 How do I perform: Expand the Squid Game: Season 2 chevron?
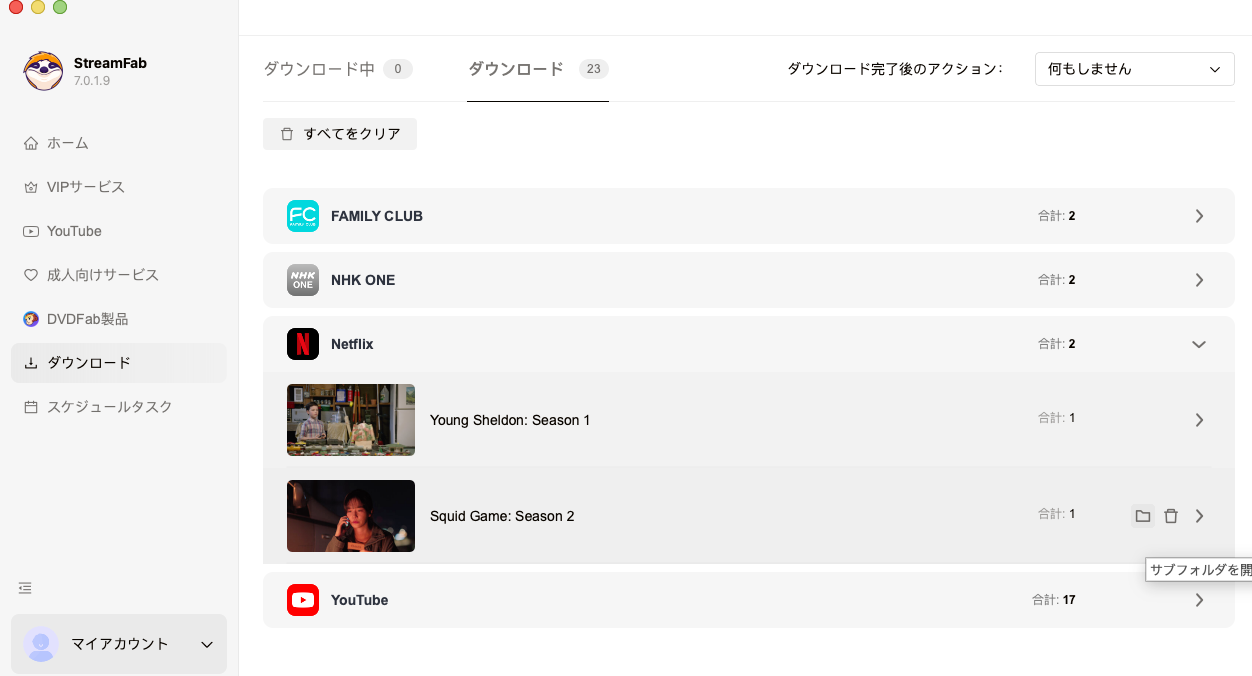(x=1199, y=516)
